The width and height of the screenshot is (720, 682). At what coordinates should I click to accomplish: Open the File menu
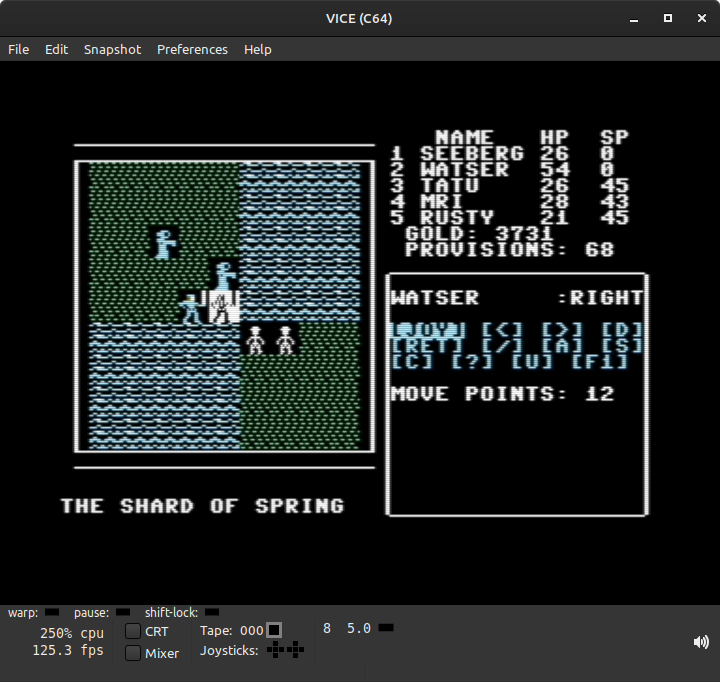[18, 49]
